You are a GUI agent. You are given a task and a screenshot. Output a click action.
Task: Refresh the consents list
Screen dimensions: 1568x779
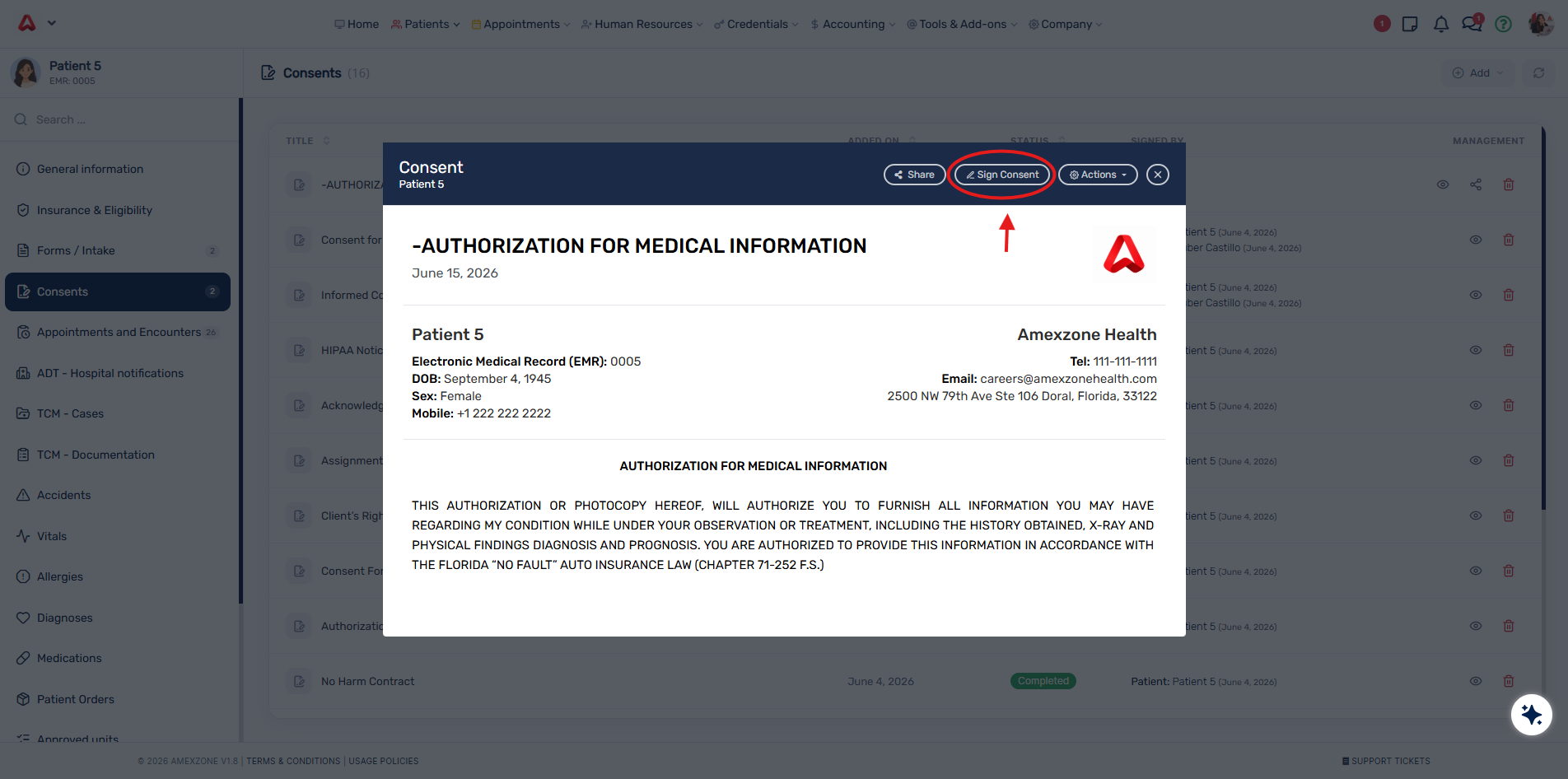click(1538, 72)
